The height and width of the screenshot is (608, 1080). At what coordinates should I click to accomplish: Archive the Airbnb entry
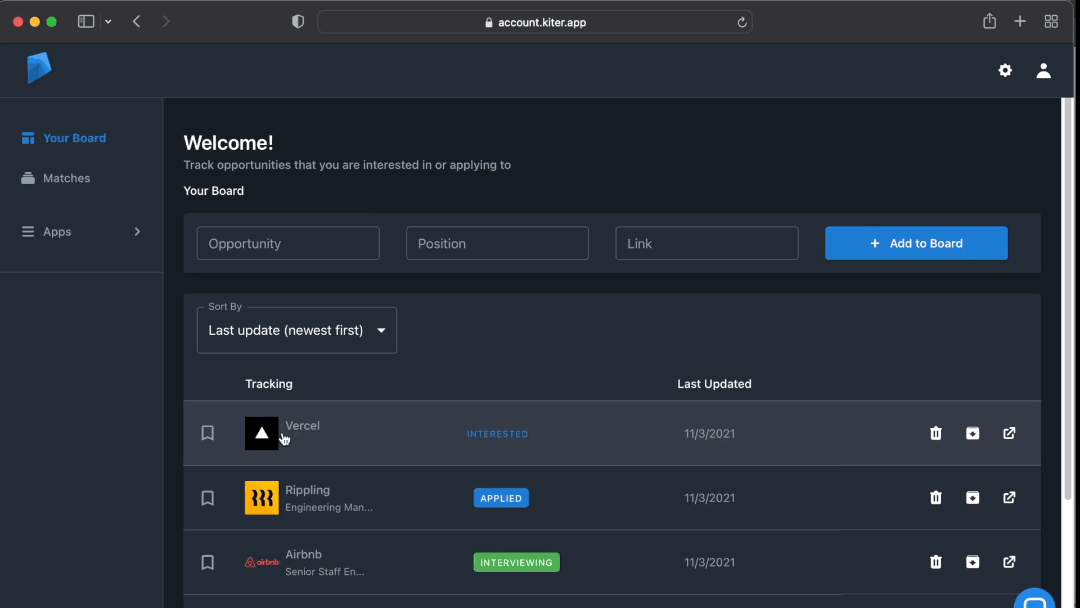click(x=973, y=562)
